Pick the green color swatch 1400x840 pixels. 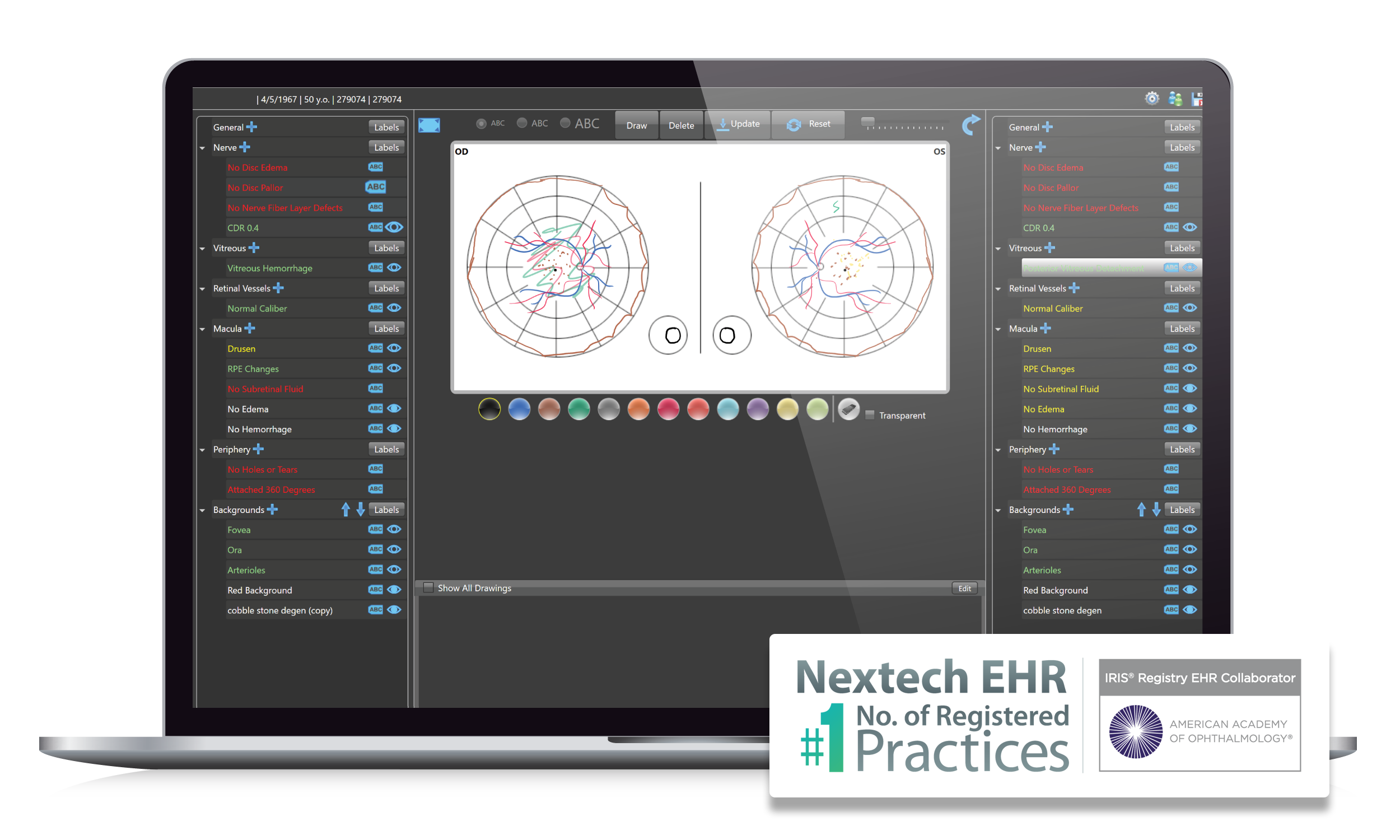click(x=579, y=409)
